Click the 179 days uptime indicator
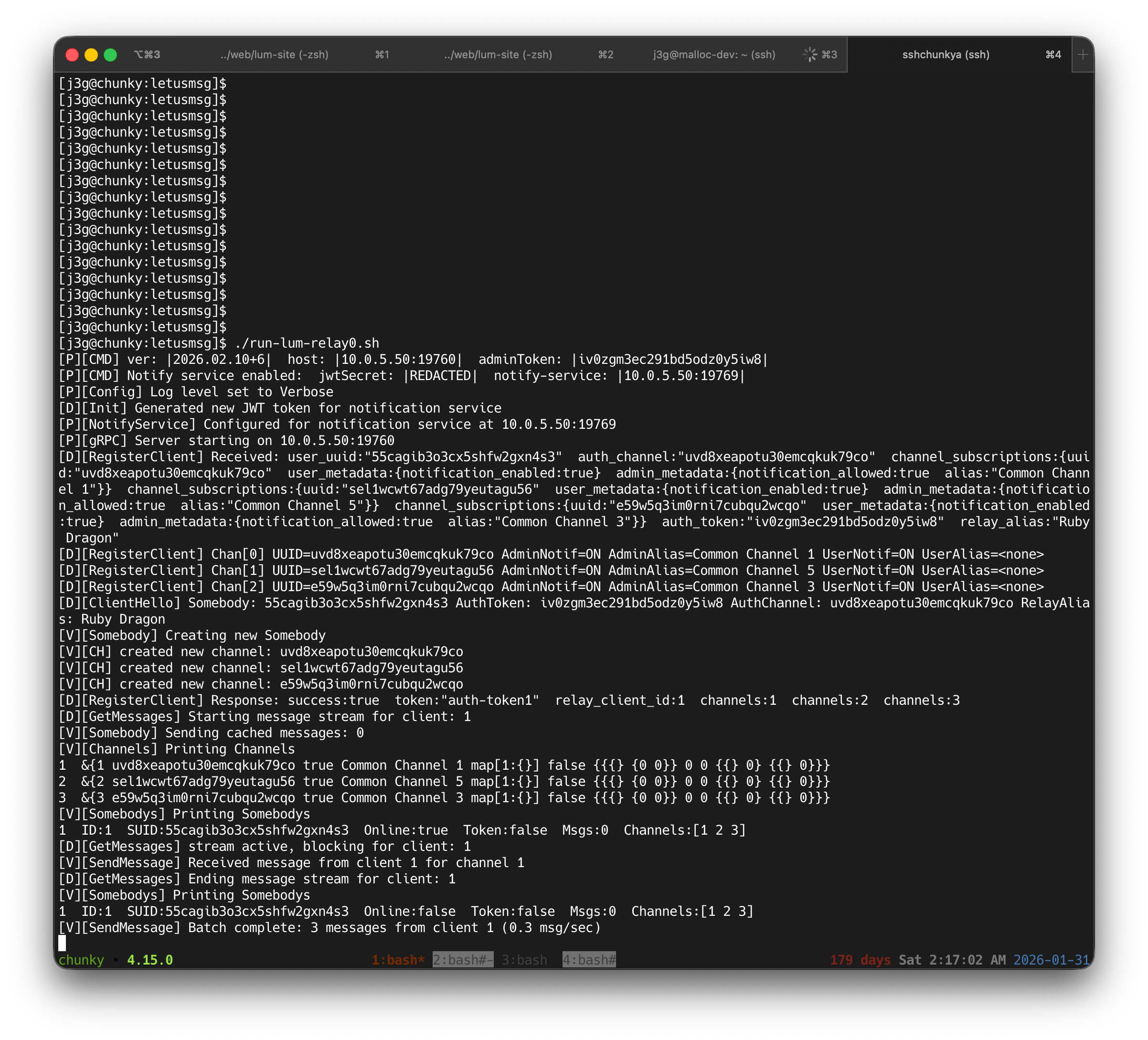1148x1040 pixels. point(860,960)
